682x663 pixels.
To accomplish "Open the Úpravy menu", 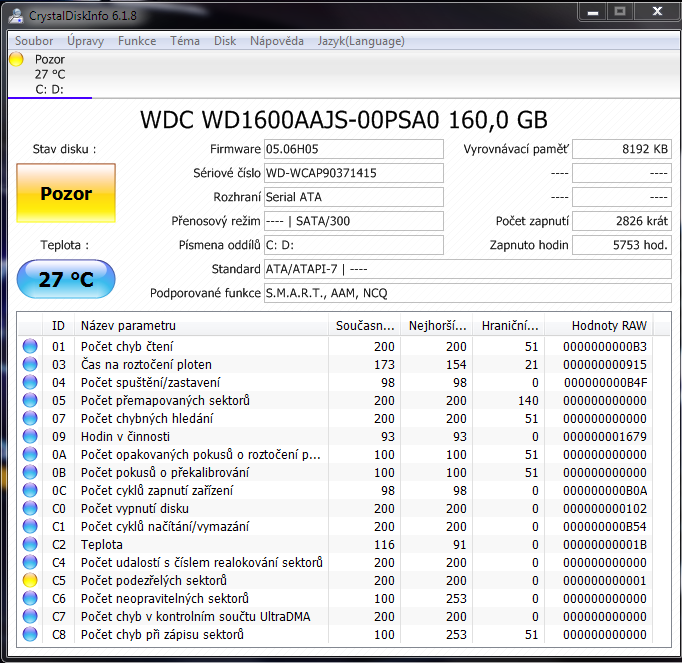I will coord(86,41).
